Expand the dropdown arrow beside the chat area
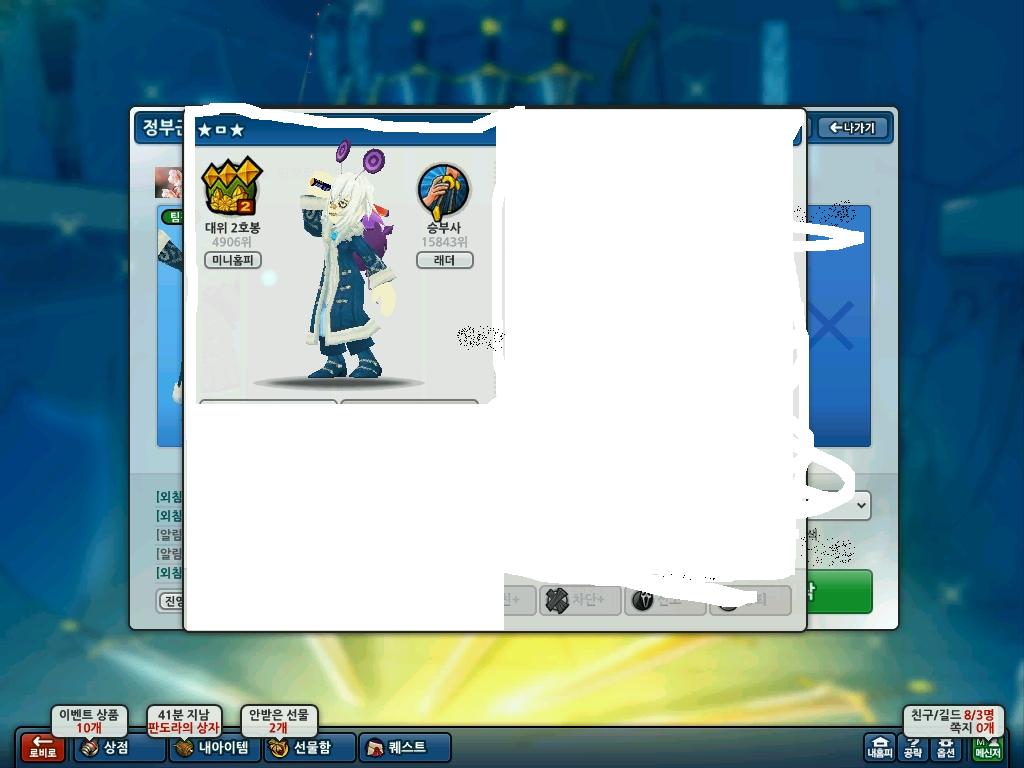Screen dimensions: 1024x768 click(x=861, y=505)
